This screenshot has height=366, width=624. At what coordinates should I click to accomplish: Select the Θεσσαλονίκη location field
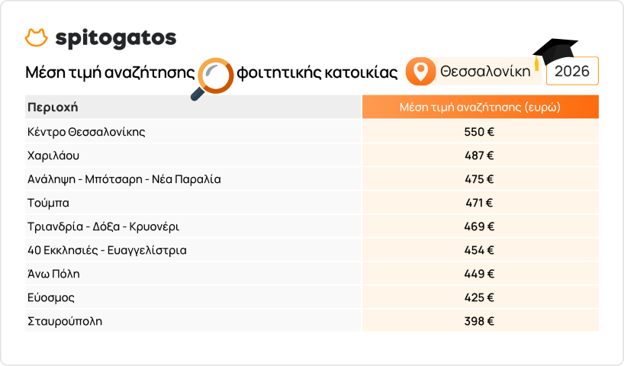coord(474,72)
